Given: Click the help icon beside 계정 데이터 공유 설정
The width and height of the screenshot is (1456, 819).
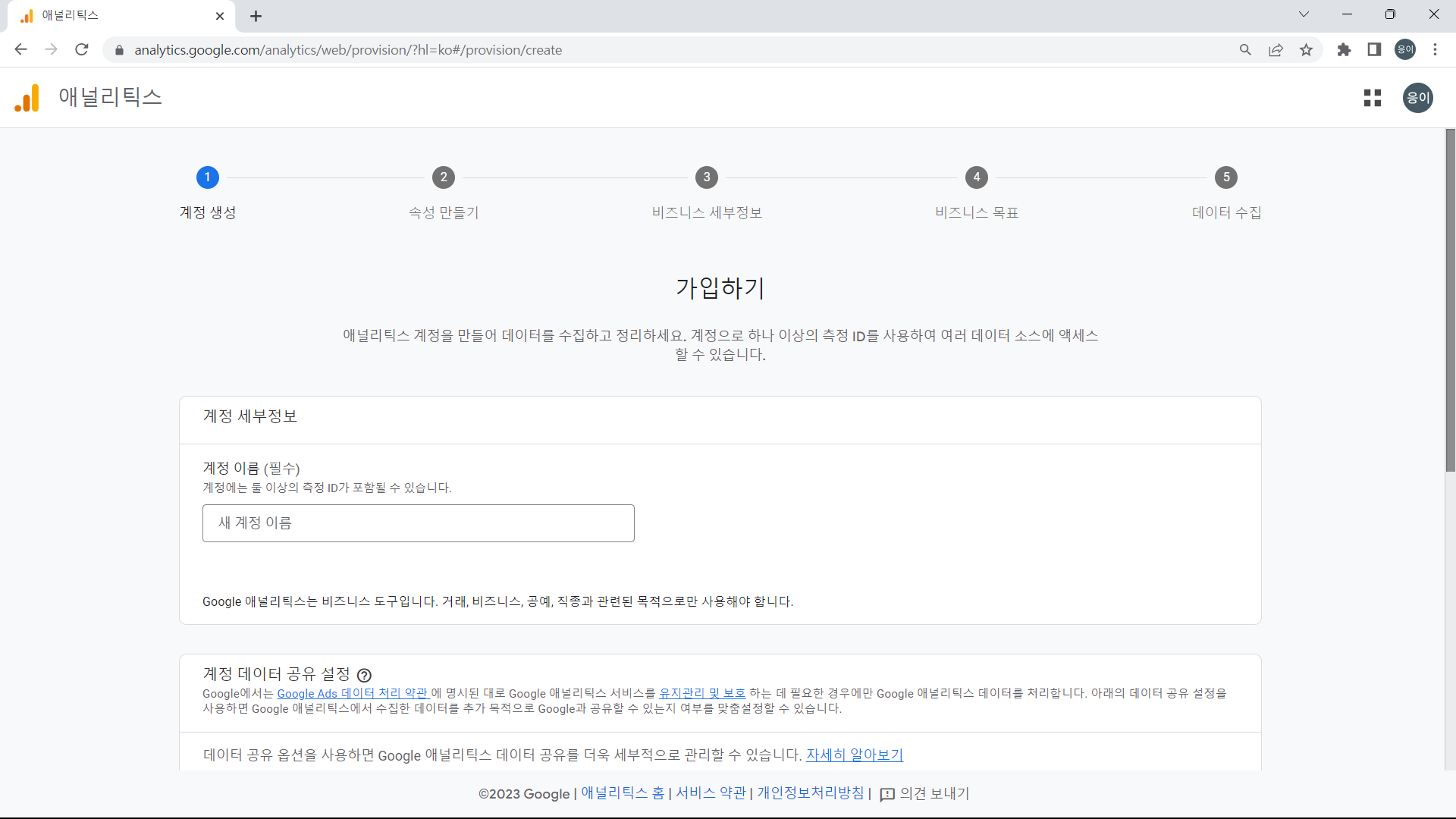Looking at the screenshot, I should point(365,675).
